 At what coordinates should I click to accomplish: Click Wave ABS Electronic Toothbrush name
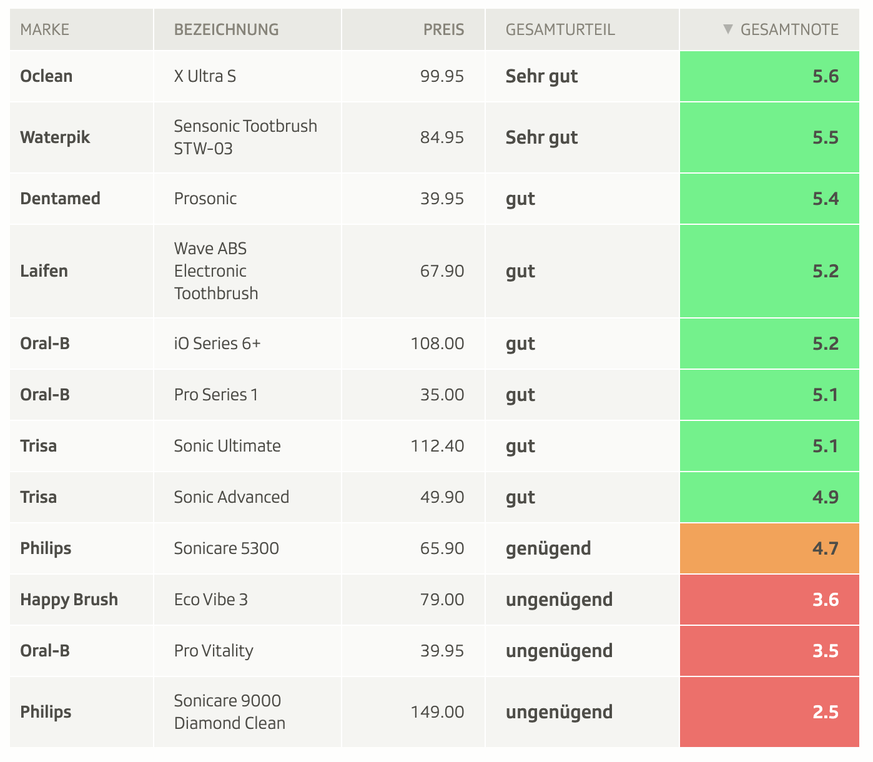coord(216,271)
